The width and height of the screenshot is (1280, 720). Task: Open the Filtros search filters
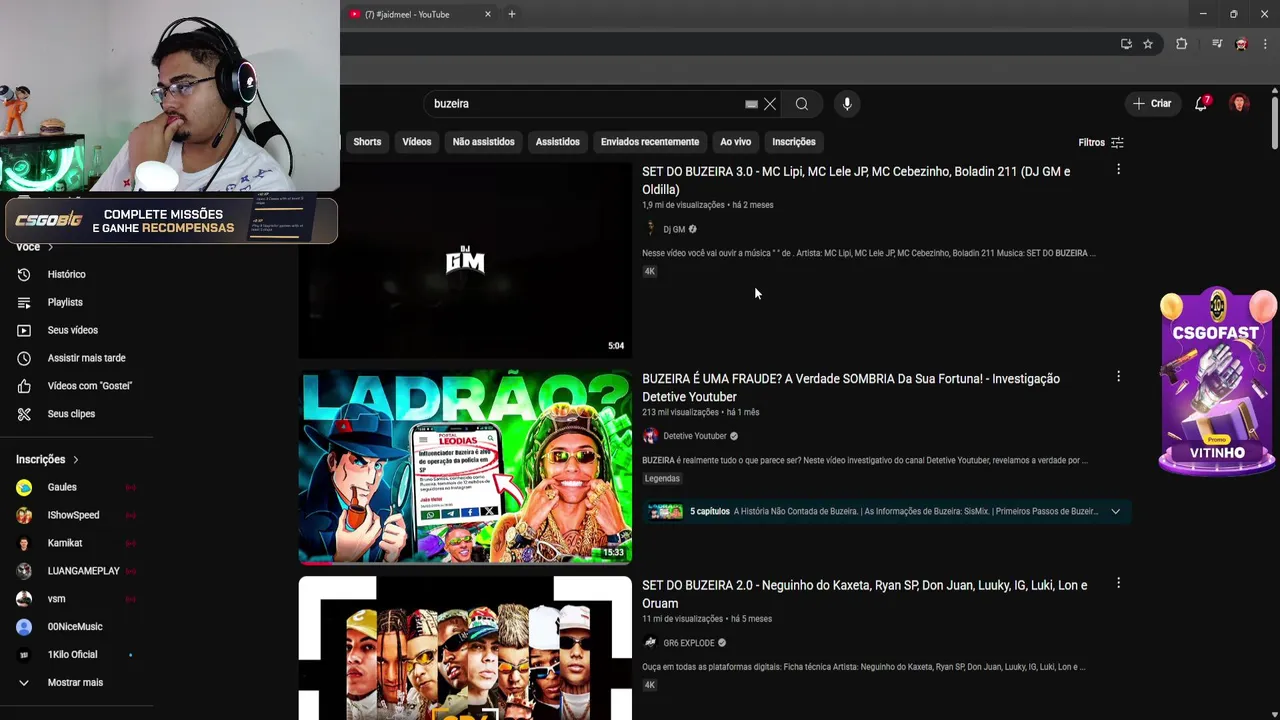(1101, 142)
